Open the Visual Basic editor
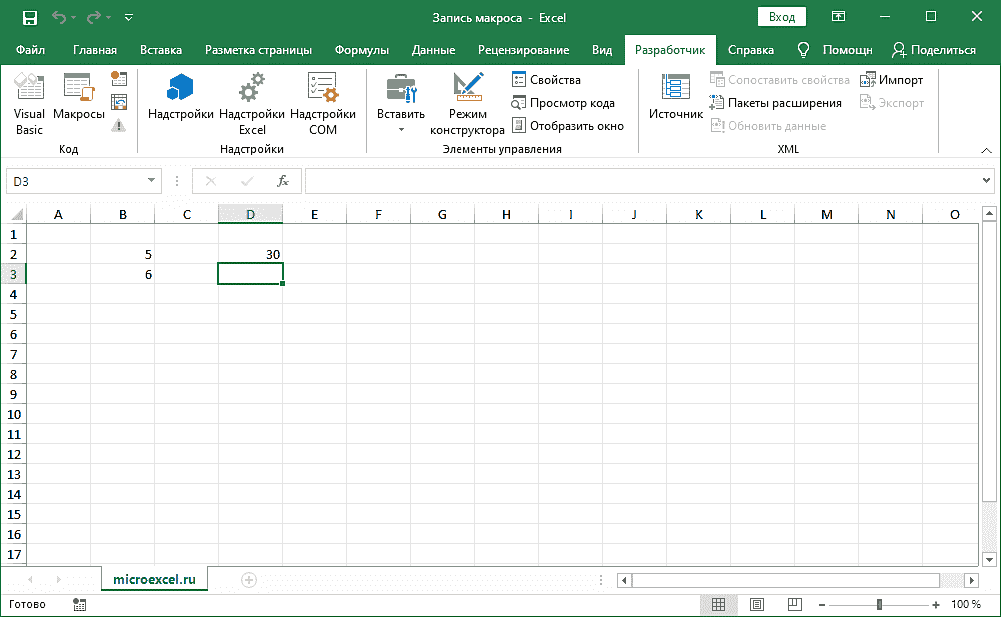 [x=29, y=103]
